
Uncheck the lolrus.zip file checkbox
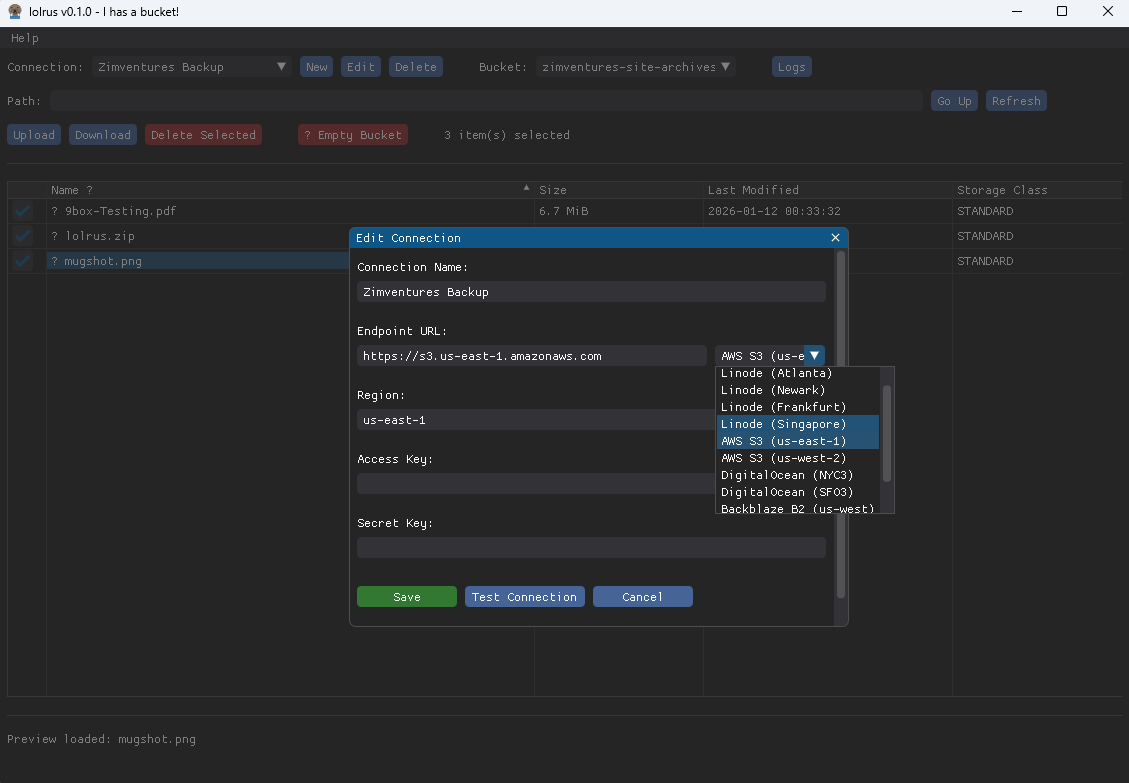click(23, 236)
